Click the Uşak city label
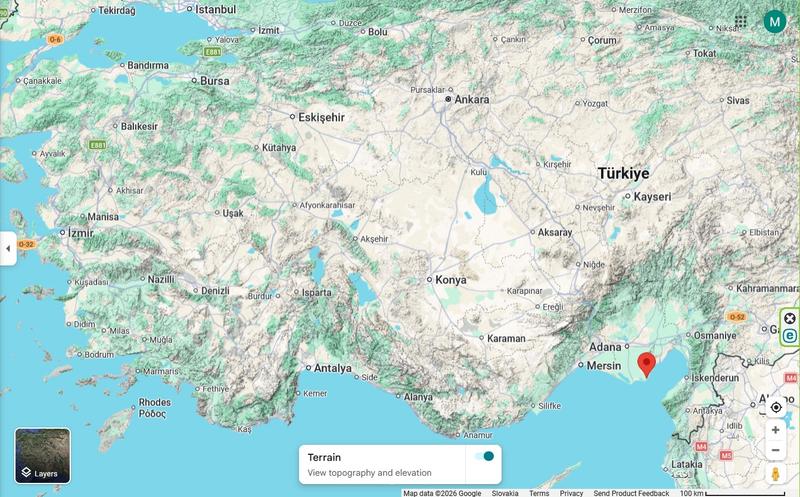This screenshot has width=800, height=497. coord(233,213)
